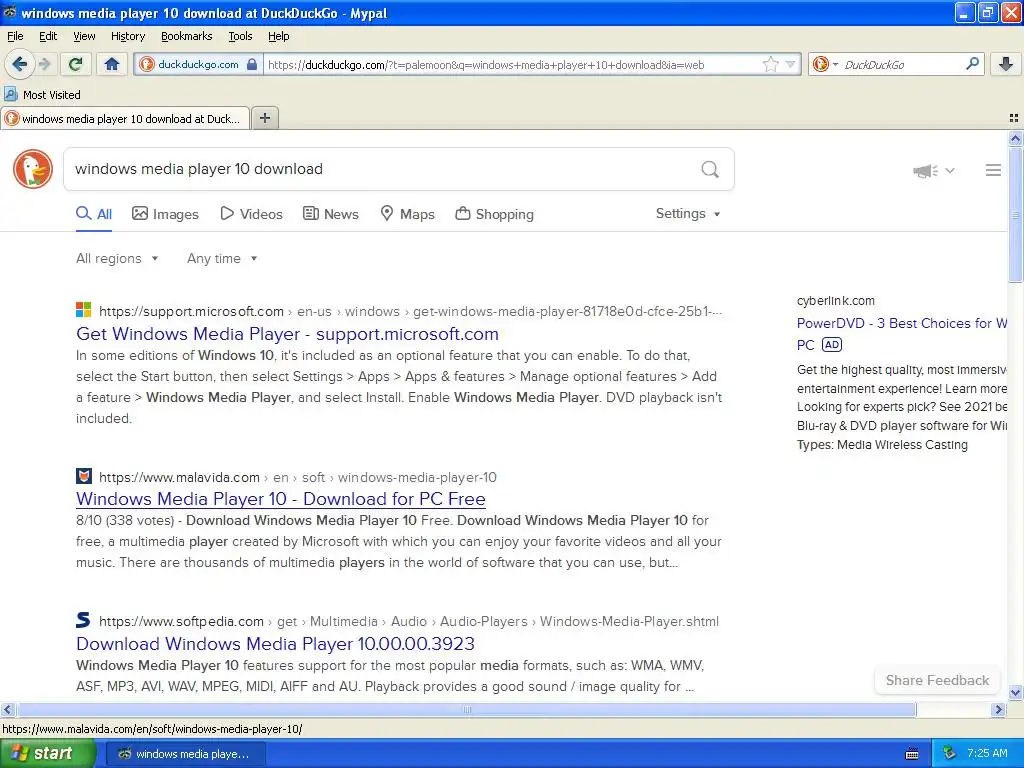Click the vertical scrollbar down arrow
The image size is (1024, 768).
1015,693
